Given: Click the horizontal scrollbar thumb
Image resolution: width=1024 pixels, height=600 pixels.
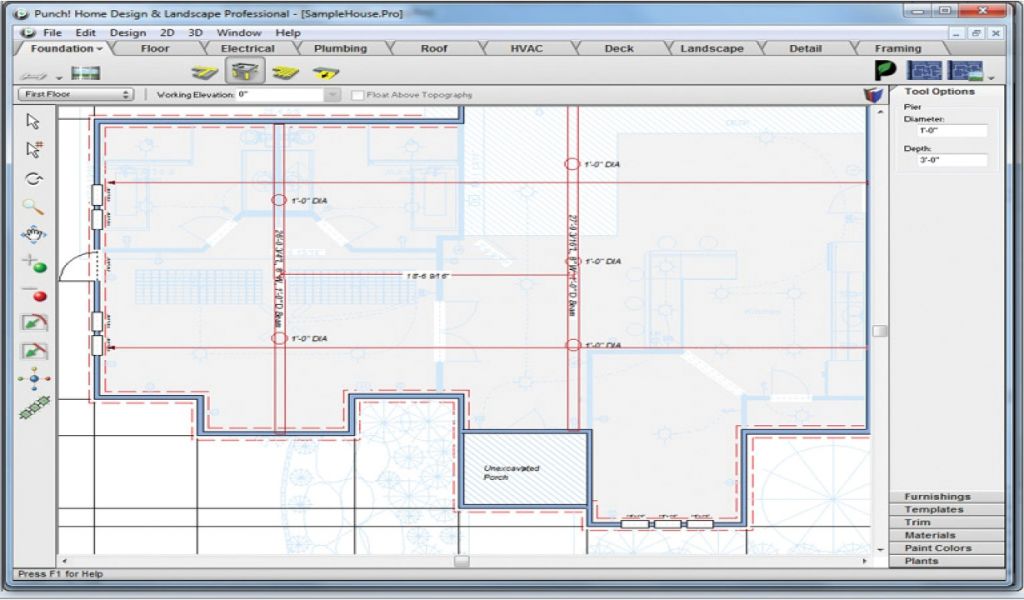Looking at the screenshot, I should tap(461, 561).
